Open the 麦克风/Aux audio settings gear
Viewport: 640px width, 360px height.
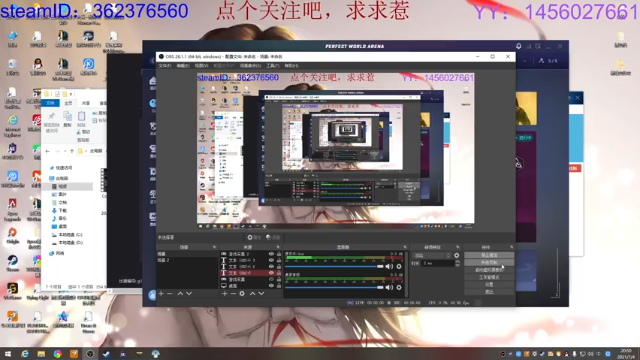pyautogui.click(x=399, y=267)
